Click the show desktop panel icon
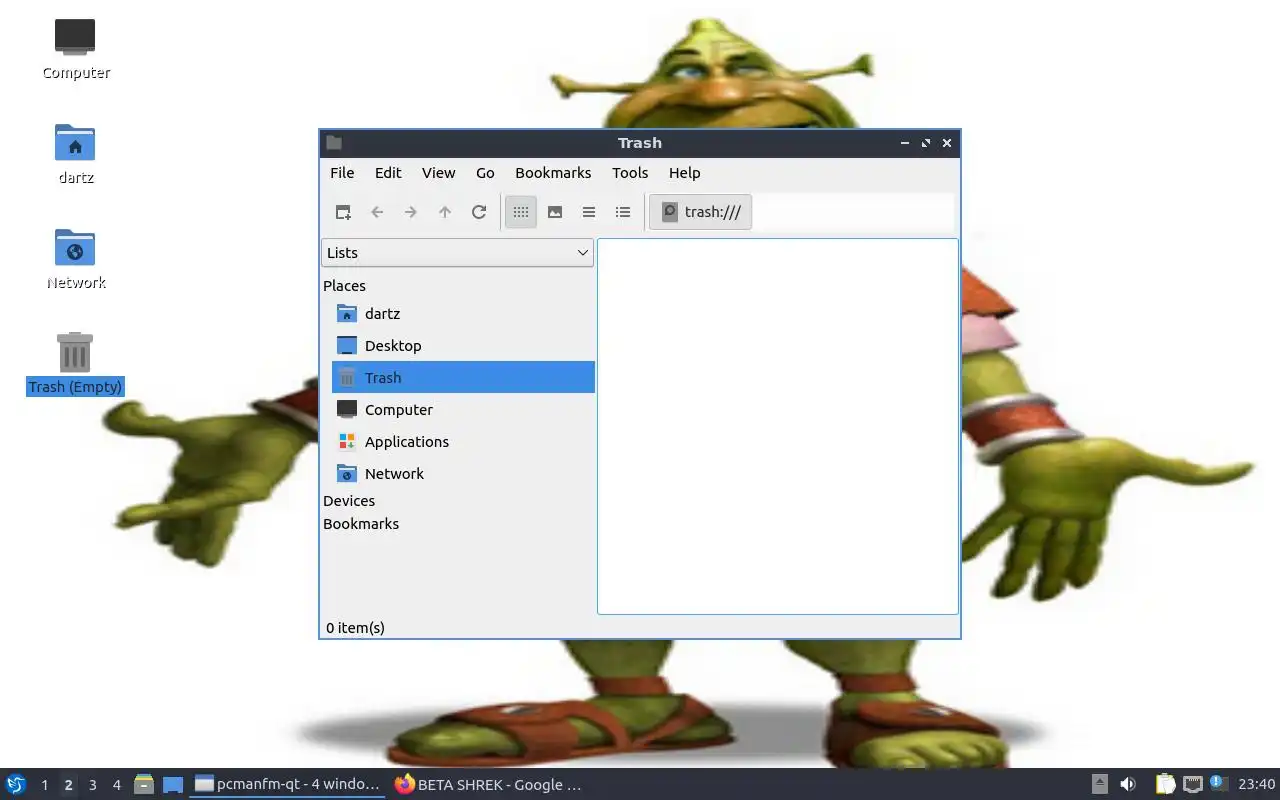This screenshot has width=1280, height=800. click(172, 784)
